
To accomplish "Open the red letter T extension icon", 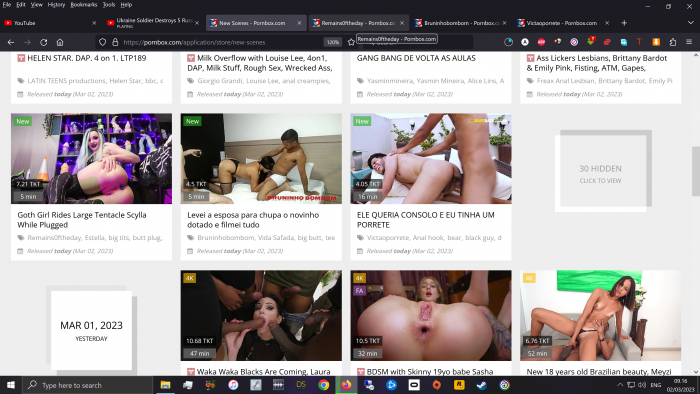I will click(639, 42).
